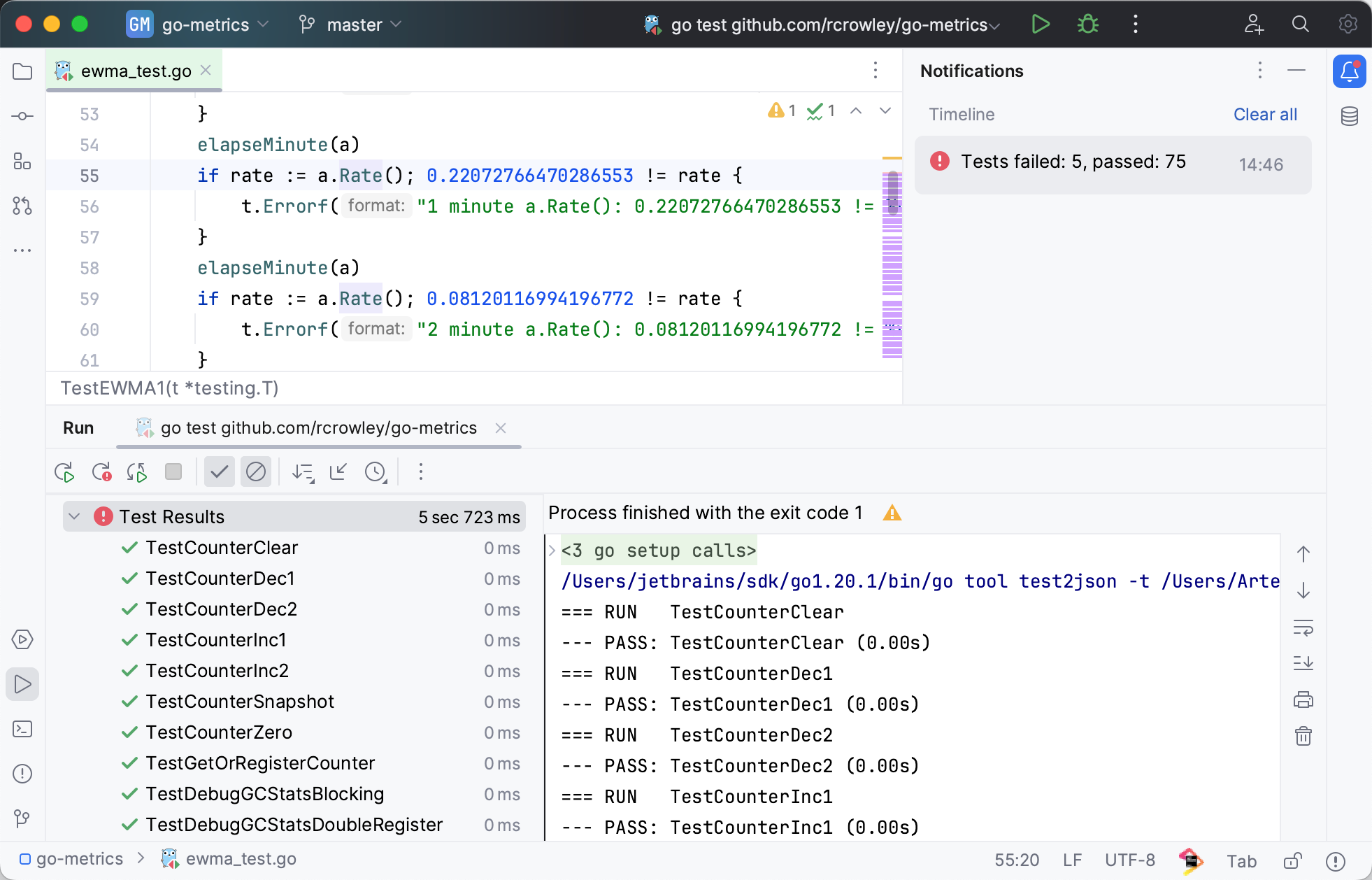Viewport: 1372px width, 880px height.
Task: Enable soft-wrap in the console output
Action: (x=1303, y=630)
